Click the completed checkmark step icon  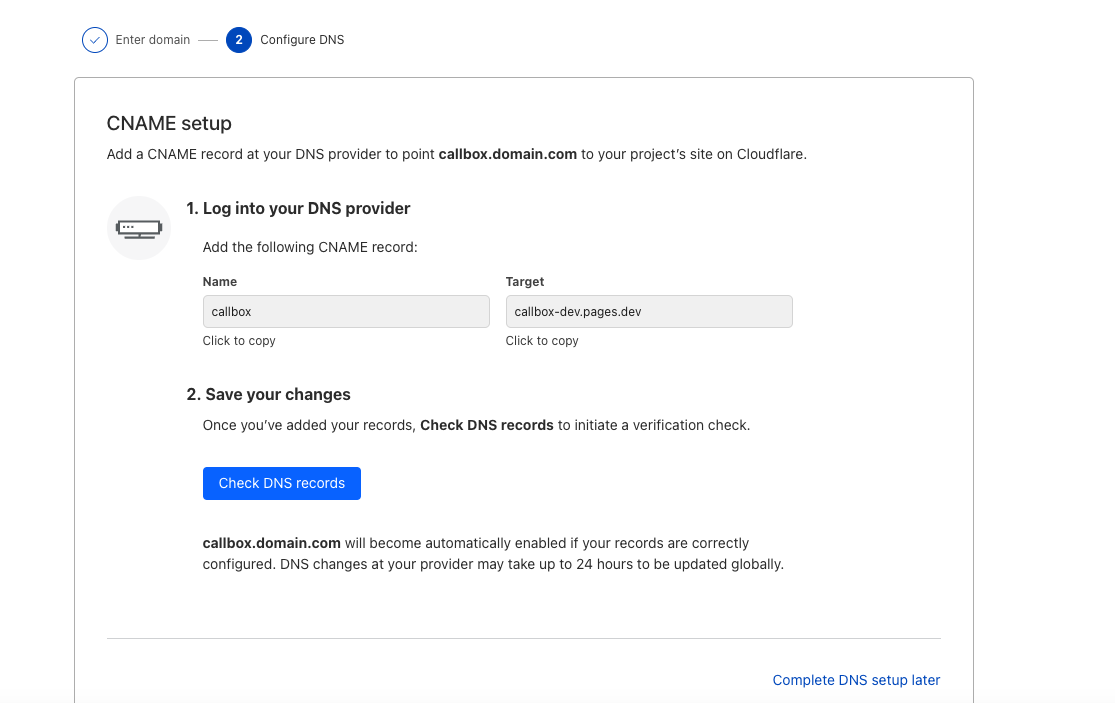point(94,40)
